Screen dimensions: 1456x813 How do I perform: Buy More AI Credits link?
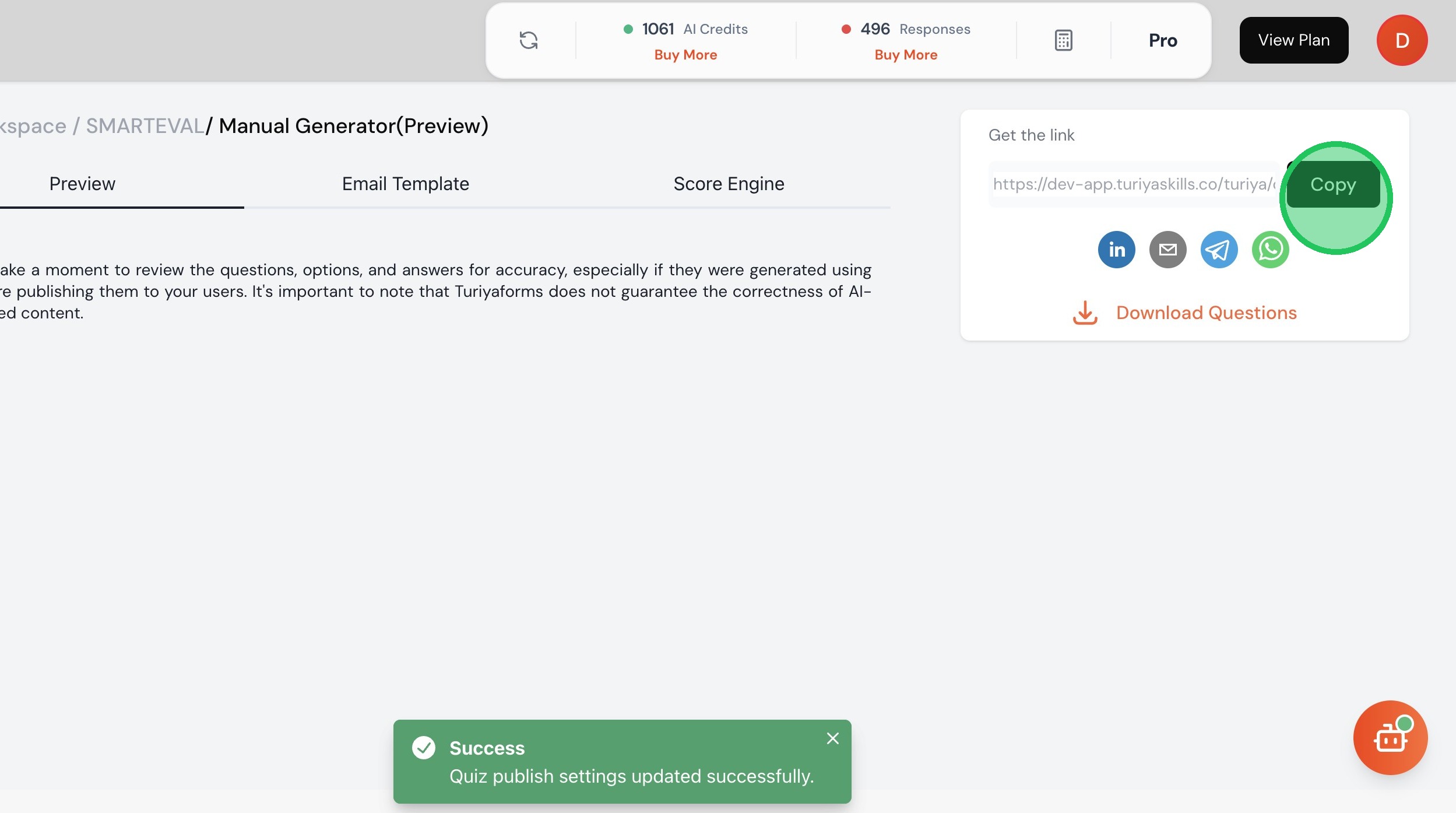pos(685,55)
